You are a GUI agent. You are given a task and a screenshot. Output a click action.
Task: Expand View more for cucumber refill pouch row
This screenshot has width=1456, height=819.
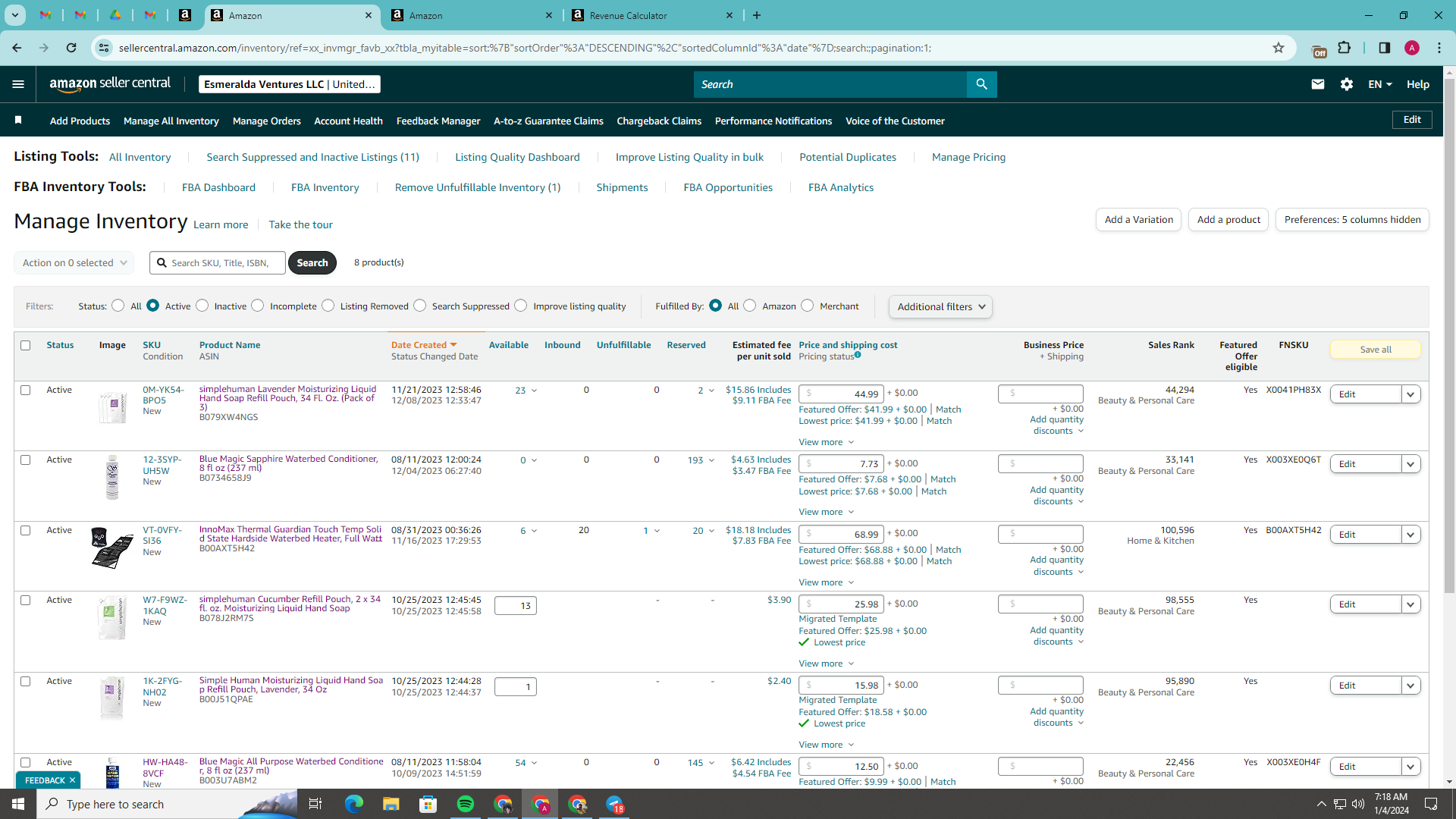[x=826, y=664]
